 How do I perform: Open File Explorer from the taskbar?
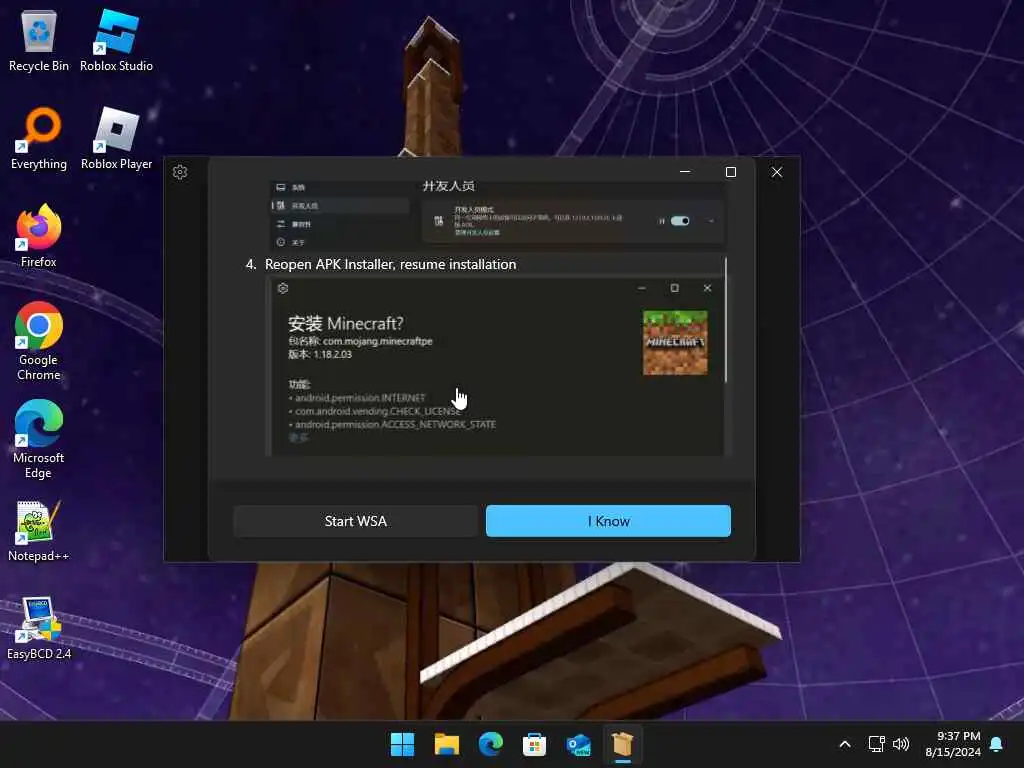(447, 744)
